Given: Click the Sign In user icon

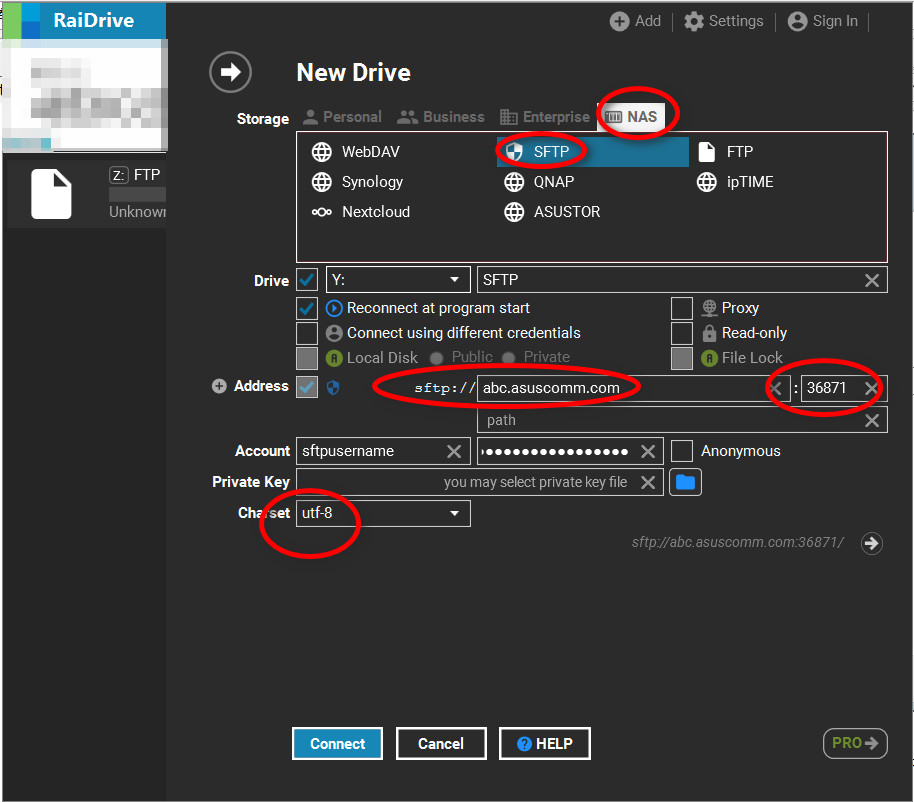Looking at the screenshot, I should [x=797, y=22].
